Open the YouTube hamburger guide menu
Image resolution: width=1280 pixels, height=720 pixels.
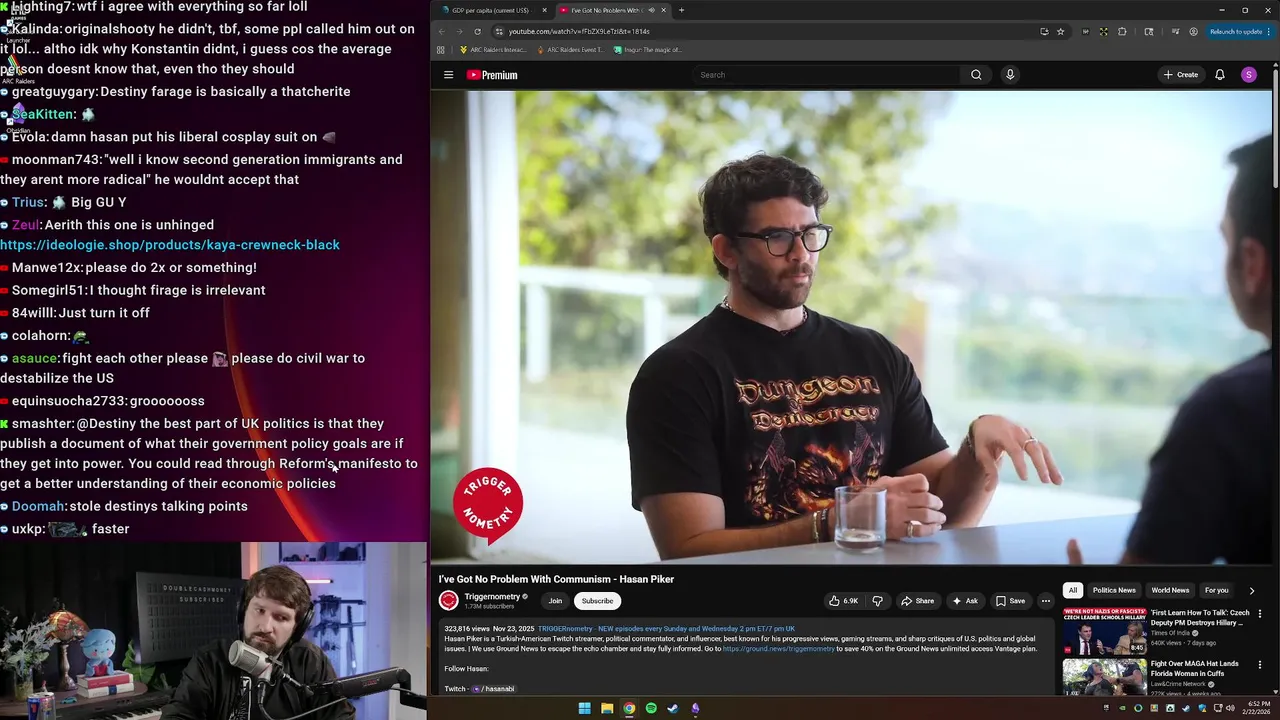(448, 75)
